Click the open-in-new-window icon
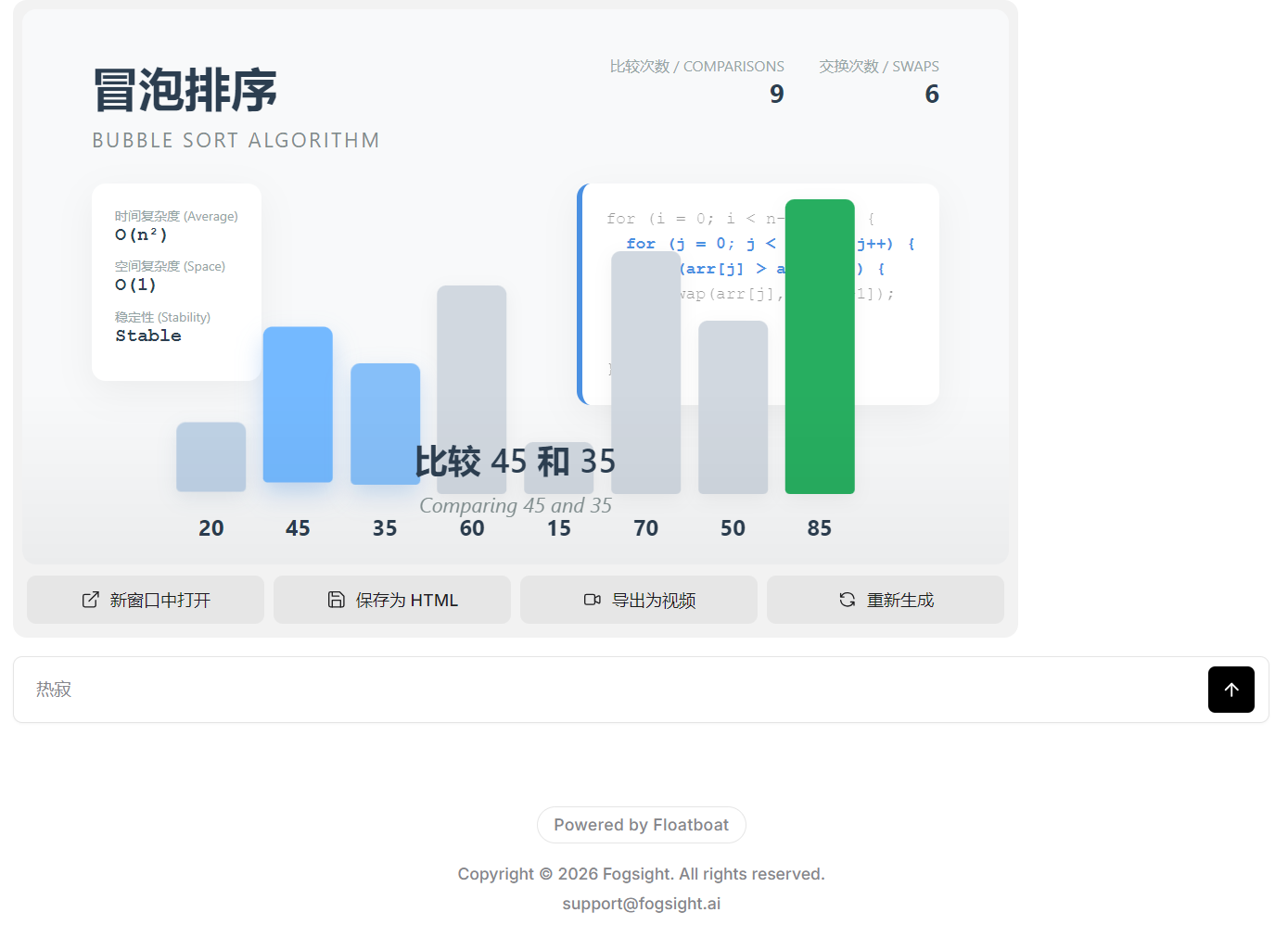Image resolution: width=1288 pixels, height=925 pixels. click(x=90, y=600)
